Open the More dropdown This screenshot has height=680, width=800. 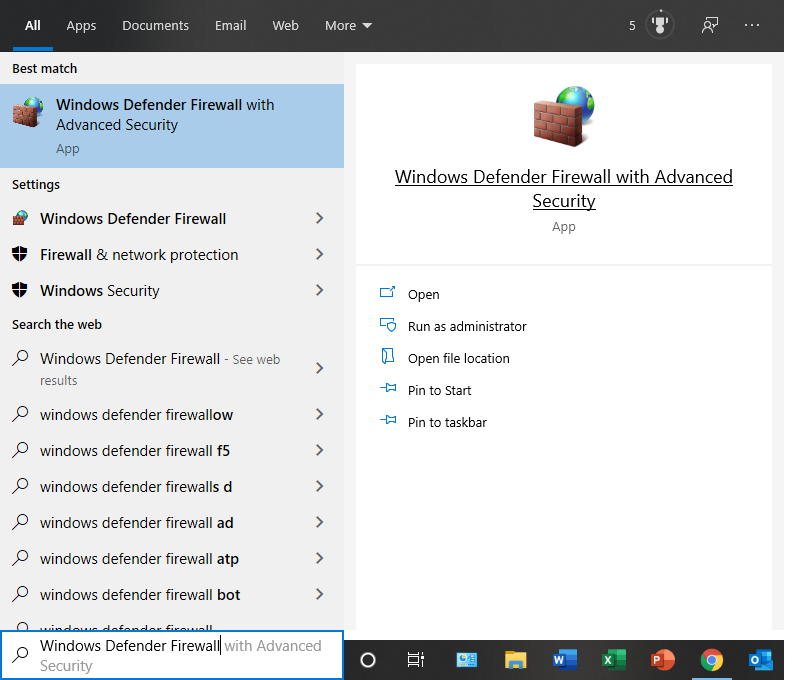348,26
